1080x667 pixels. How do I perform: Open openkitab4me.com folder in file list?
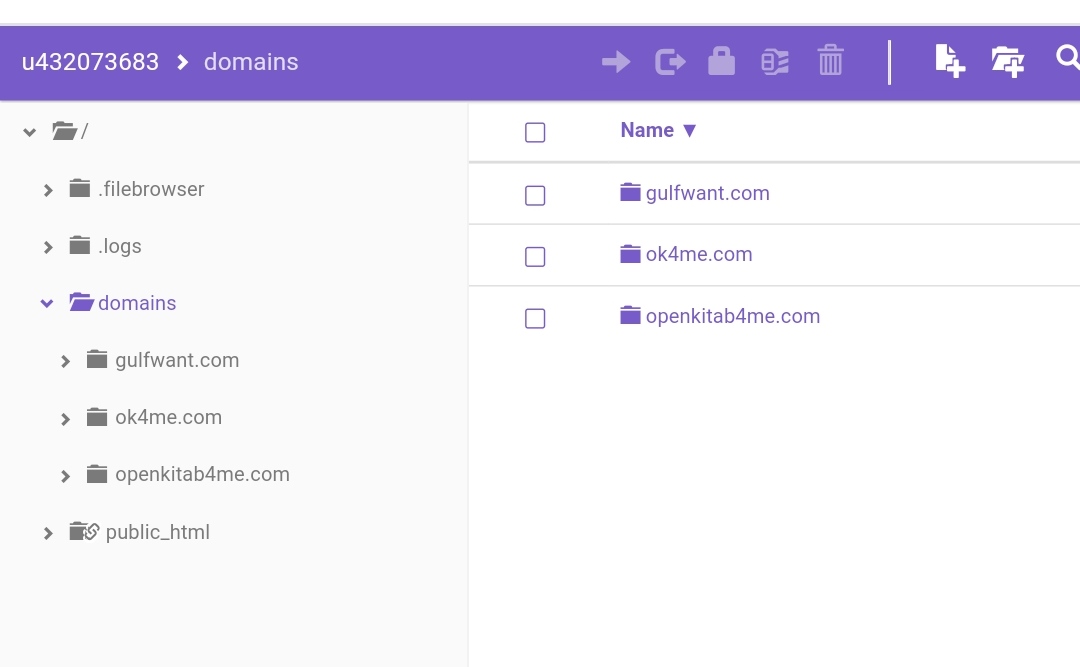tap(732, 316)
